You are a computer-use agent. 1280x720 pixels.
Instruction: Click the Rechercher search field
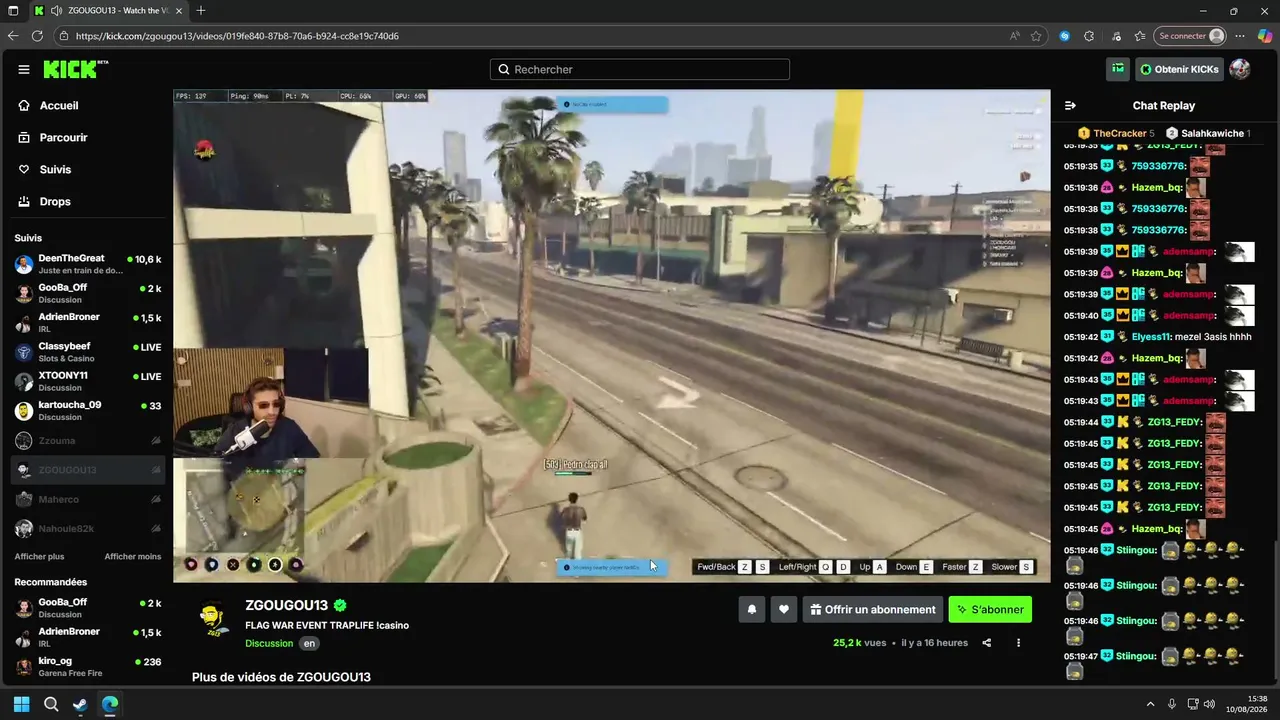click(x=640, y=69)
